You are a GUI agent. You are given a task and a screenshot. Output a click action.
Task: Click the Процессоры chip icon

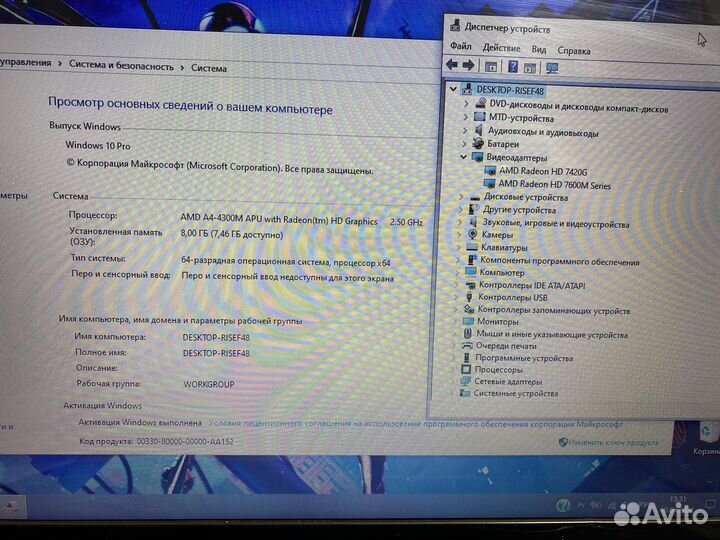[x=466, y=369]
